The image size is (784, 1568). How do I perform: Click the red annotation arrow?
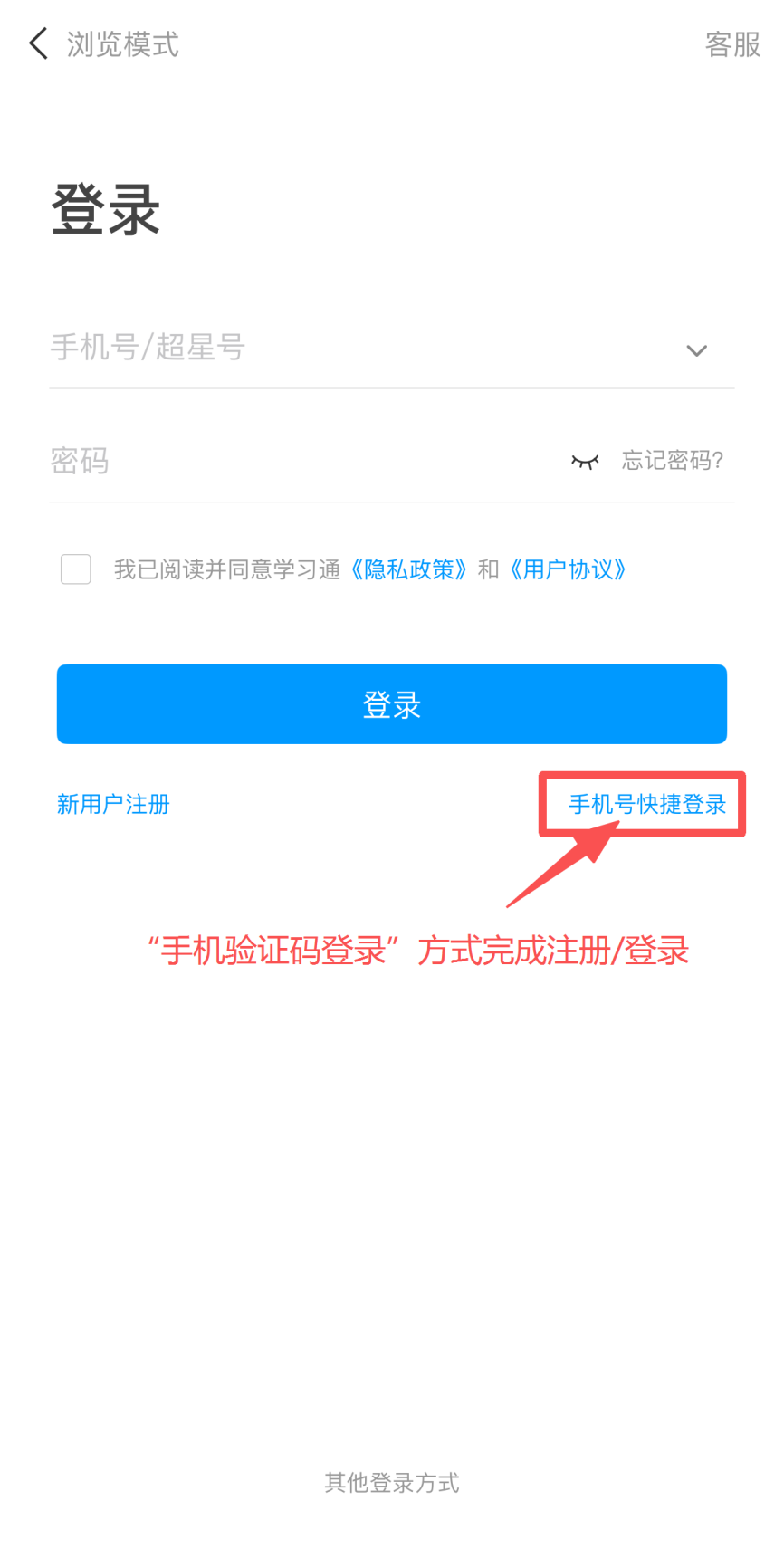click(561, 865)
